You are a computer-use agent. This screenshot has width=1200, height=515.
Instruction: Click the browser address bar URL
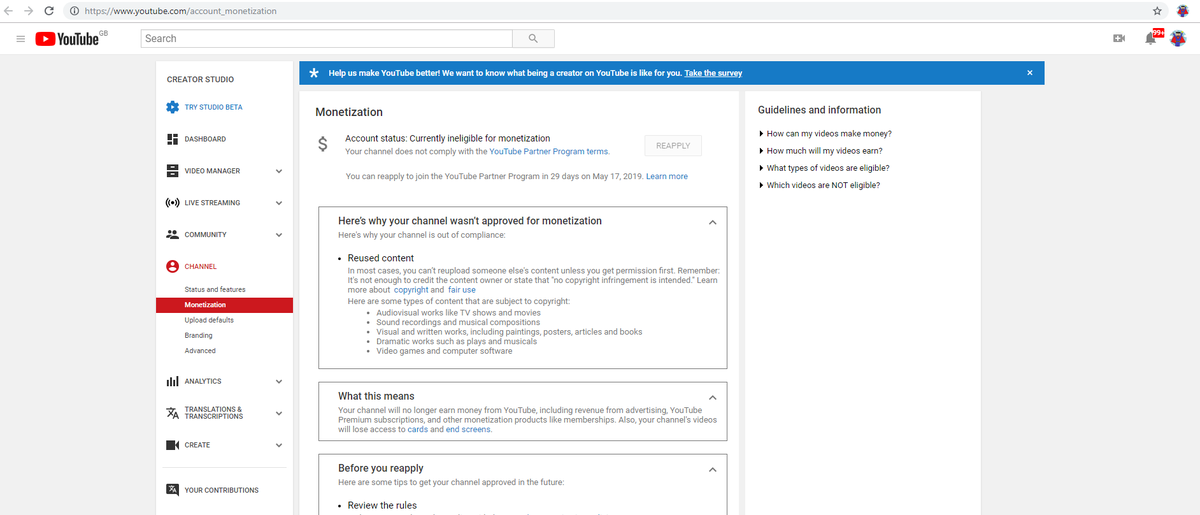[181, 11]
